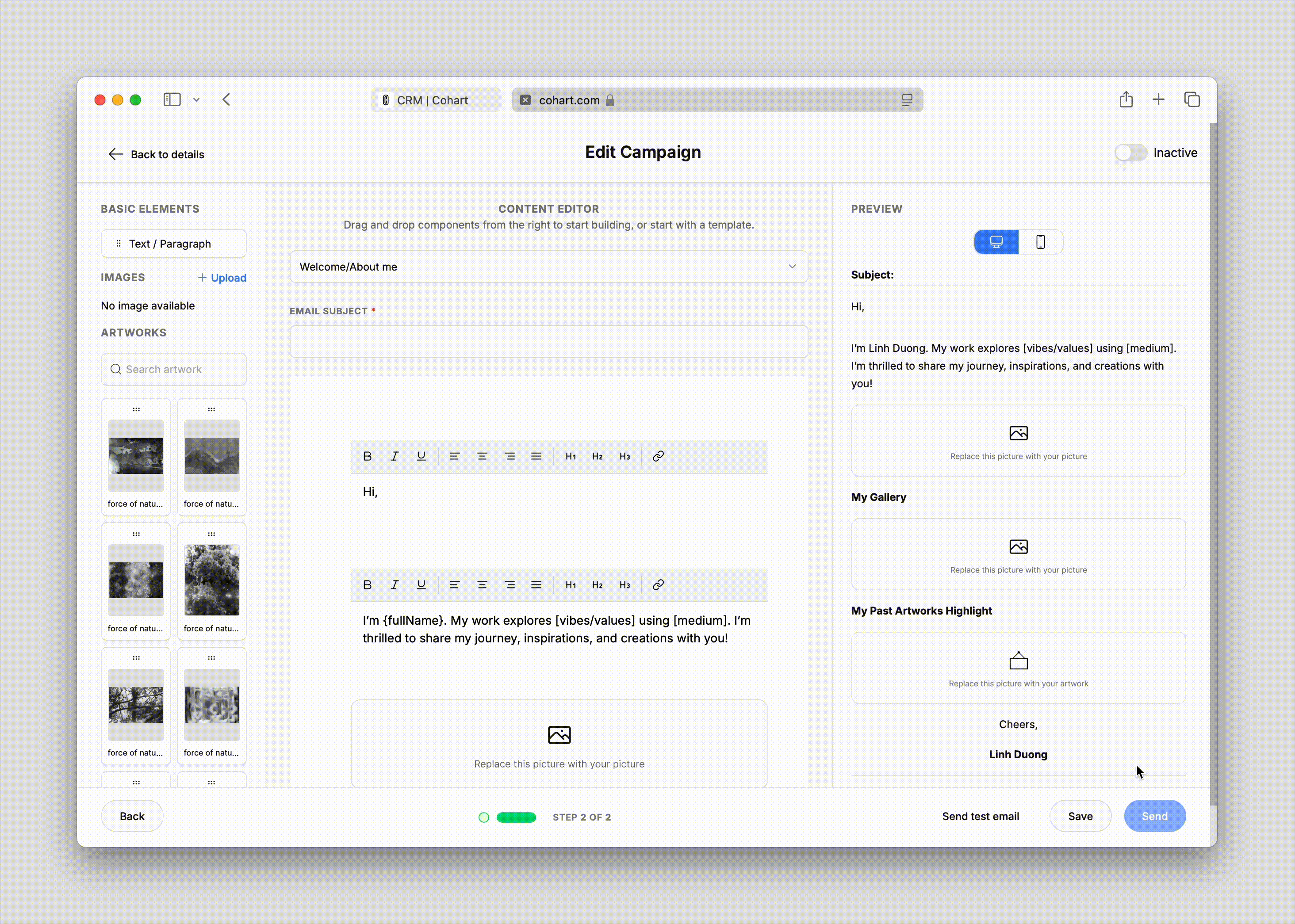Click the preview picture placeholder under My Gallery
The width and height of the screenshot is (1295, 924).
(x=1019, y=554)
